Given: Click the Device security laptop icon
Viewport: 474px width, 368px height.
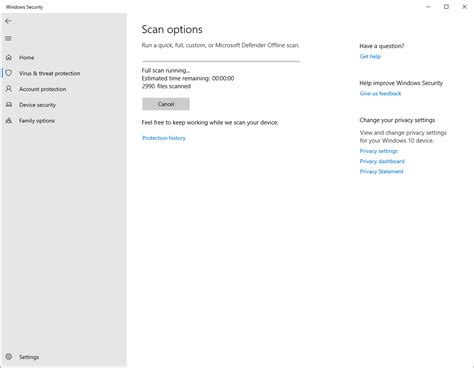Looking at the screenshot, I should pos(9,105).
